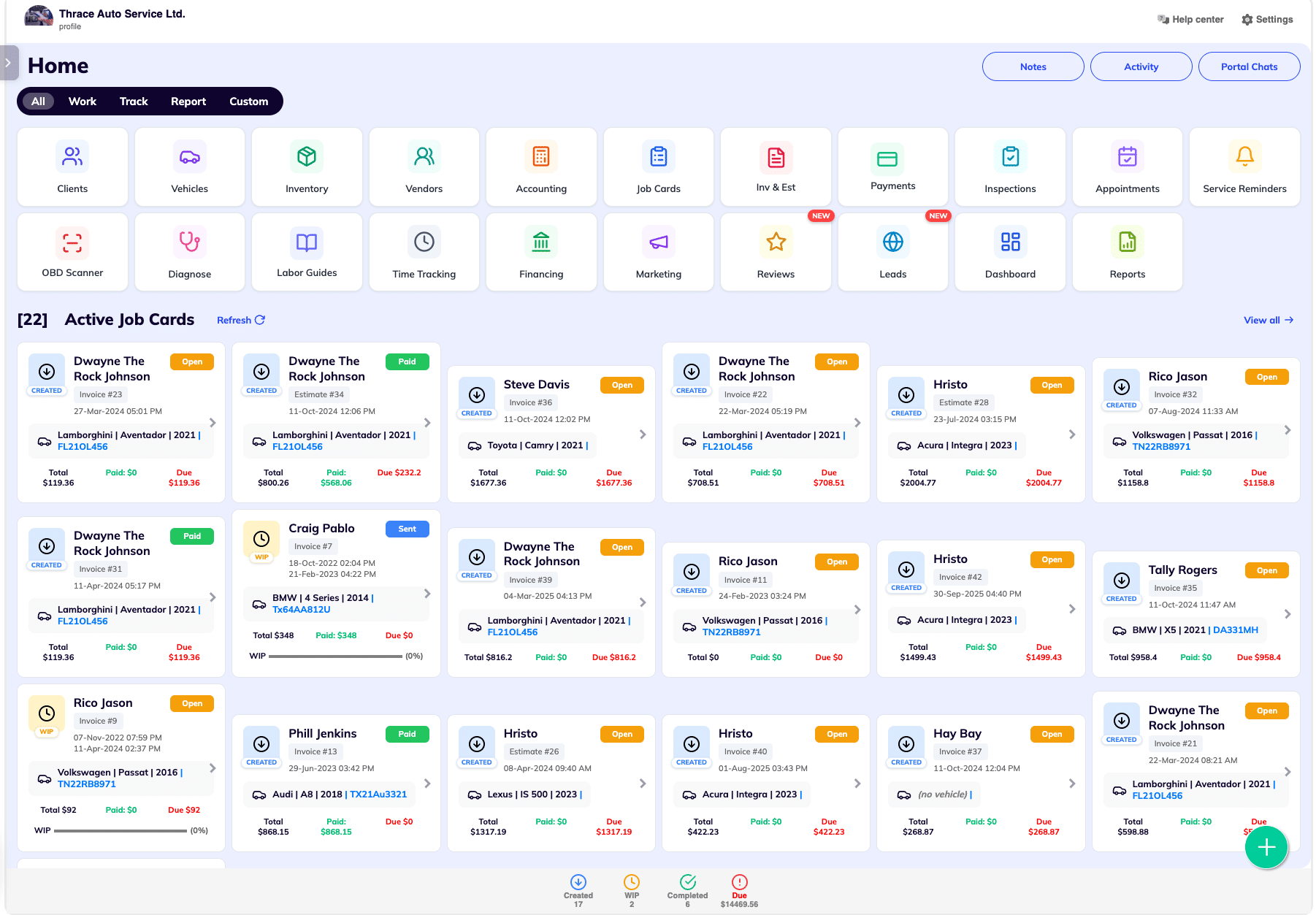The width and height of the screenshot is (1316, 915).
Task: Click the Due amount icon in footer
Action: (x=739, y=882)
